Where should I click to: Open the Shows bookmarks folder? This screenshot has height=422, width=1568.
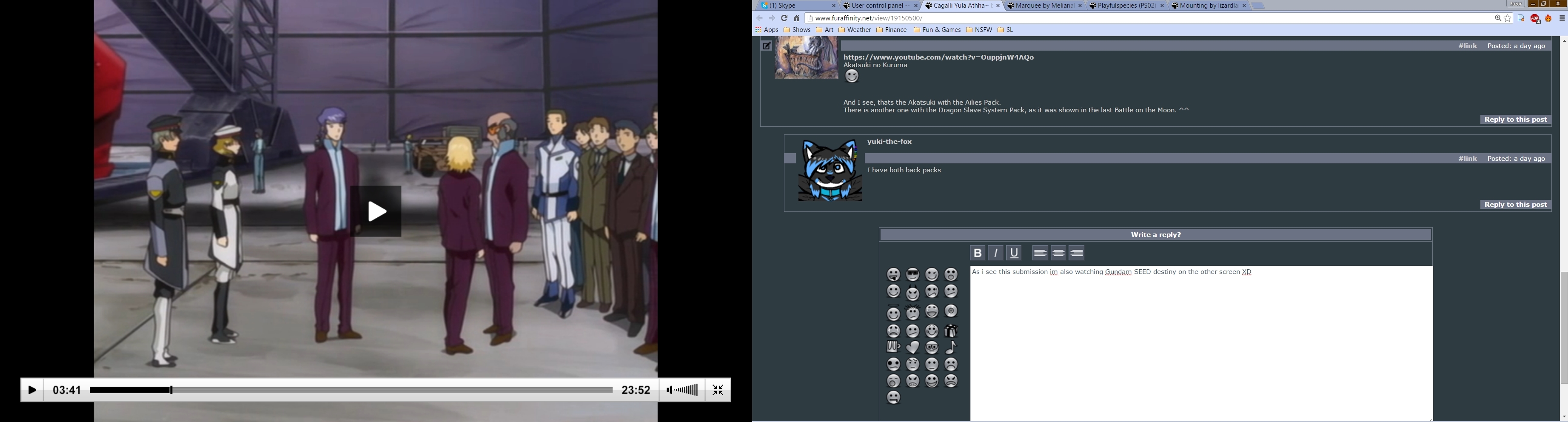tap(797, 30)
